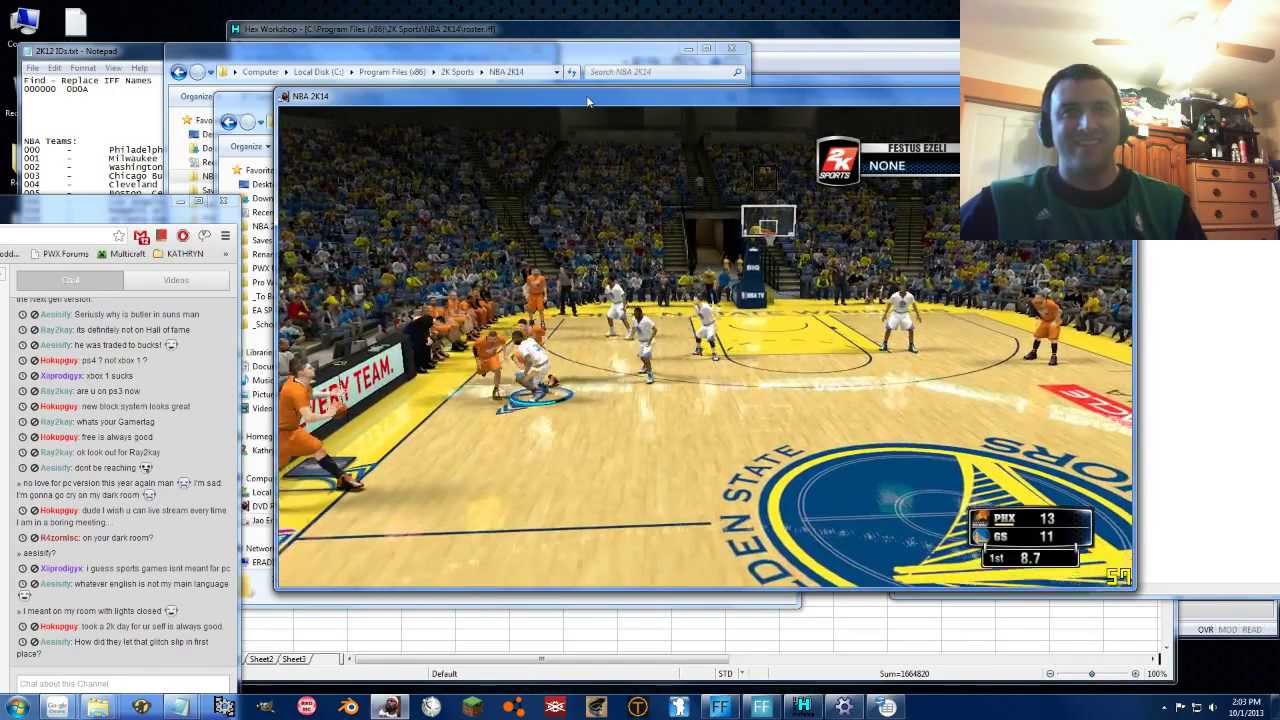Select Favorites in front Explorer navigation pane
This screenshot has width=1280, height=720.
[258, 170]
